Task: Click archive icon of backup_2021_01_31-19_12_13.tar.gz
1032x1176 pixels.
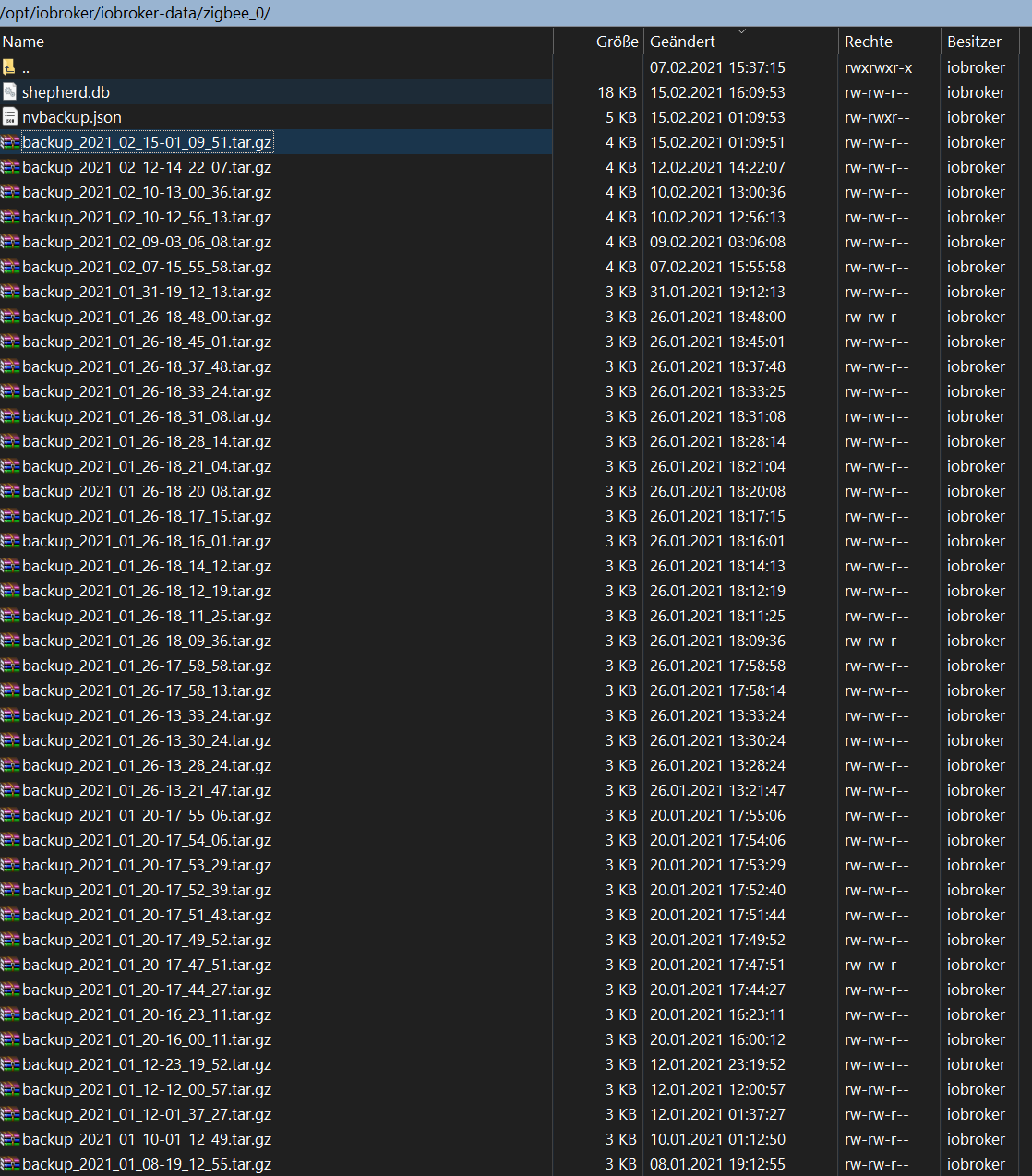Action: click(10, 292)
